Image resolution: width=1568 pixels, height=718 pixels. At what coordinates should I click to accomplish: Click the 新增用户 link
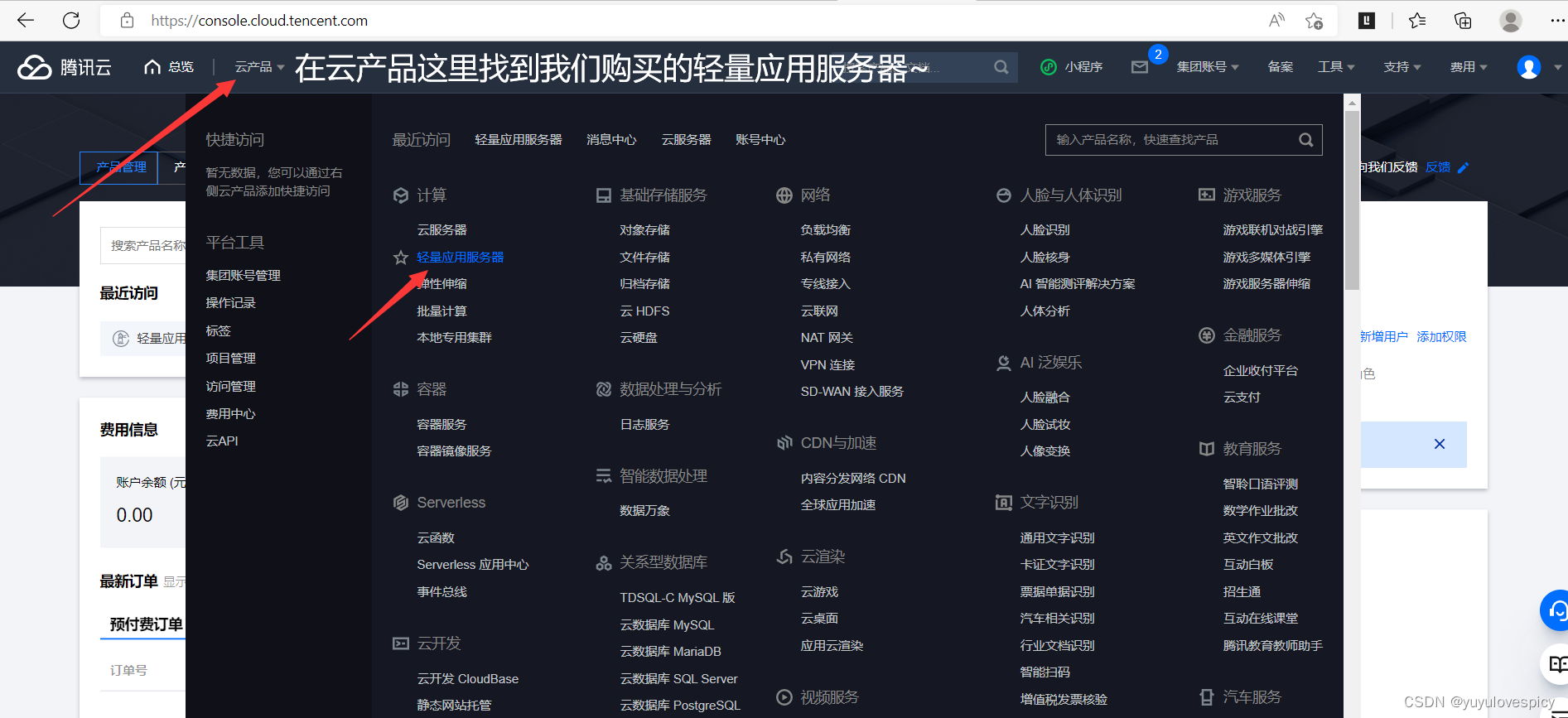1384,337
